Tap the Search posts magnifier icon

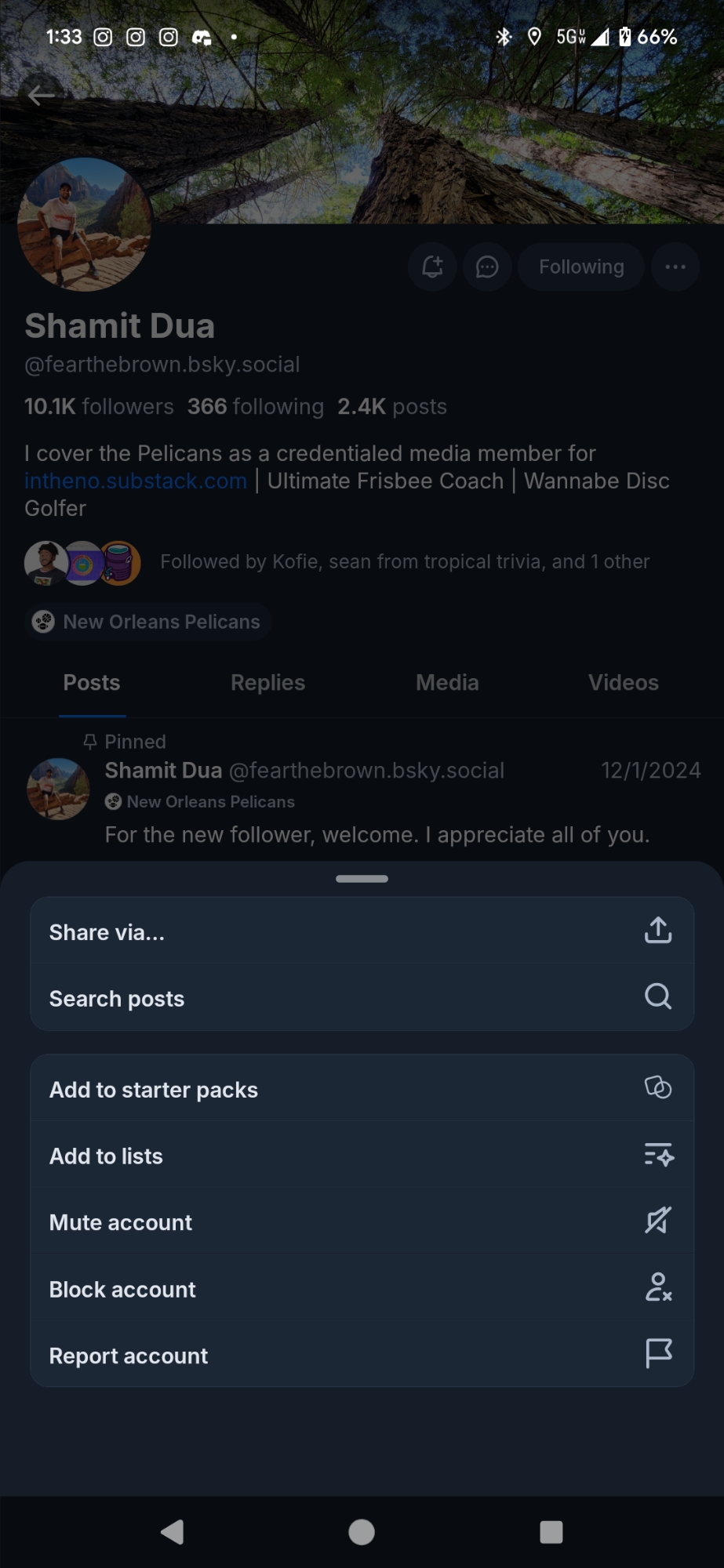657,997
